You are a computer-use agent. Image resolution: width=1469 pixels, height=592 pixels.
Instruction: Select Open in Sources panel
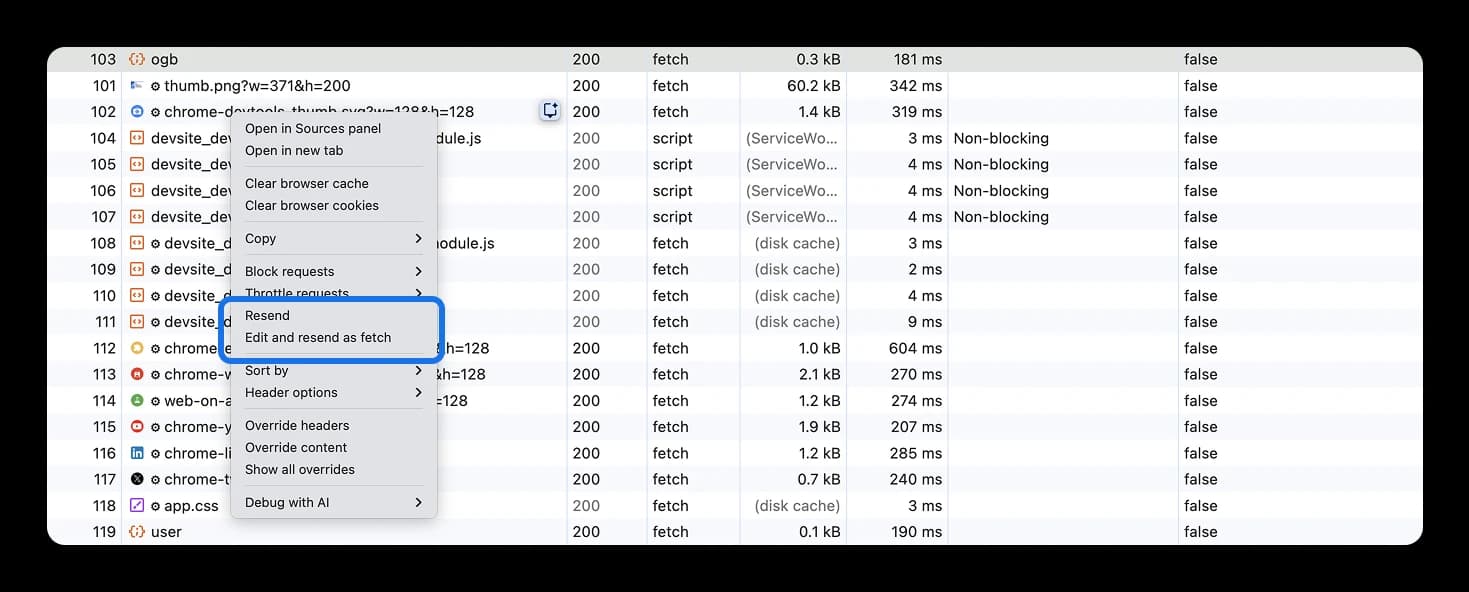click(313, 128)
